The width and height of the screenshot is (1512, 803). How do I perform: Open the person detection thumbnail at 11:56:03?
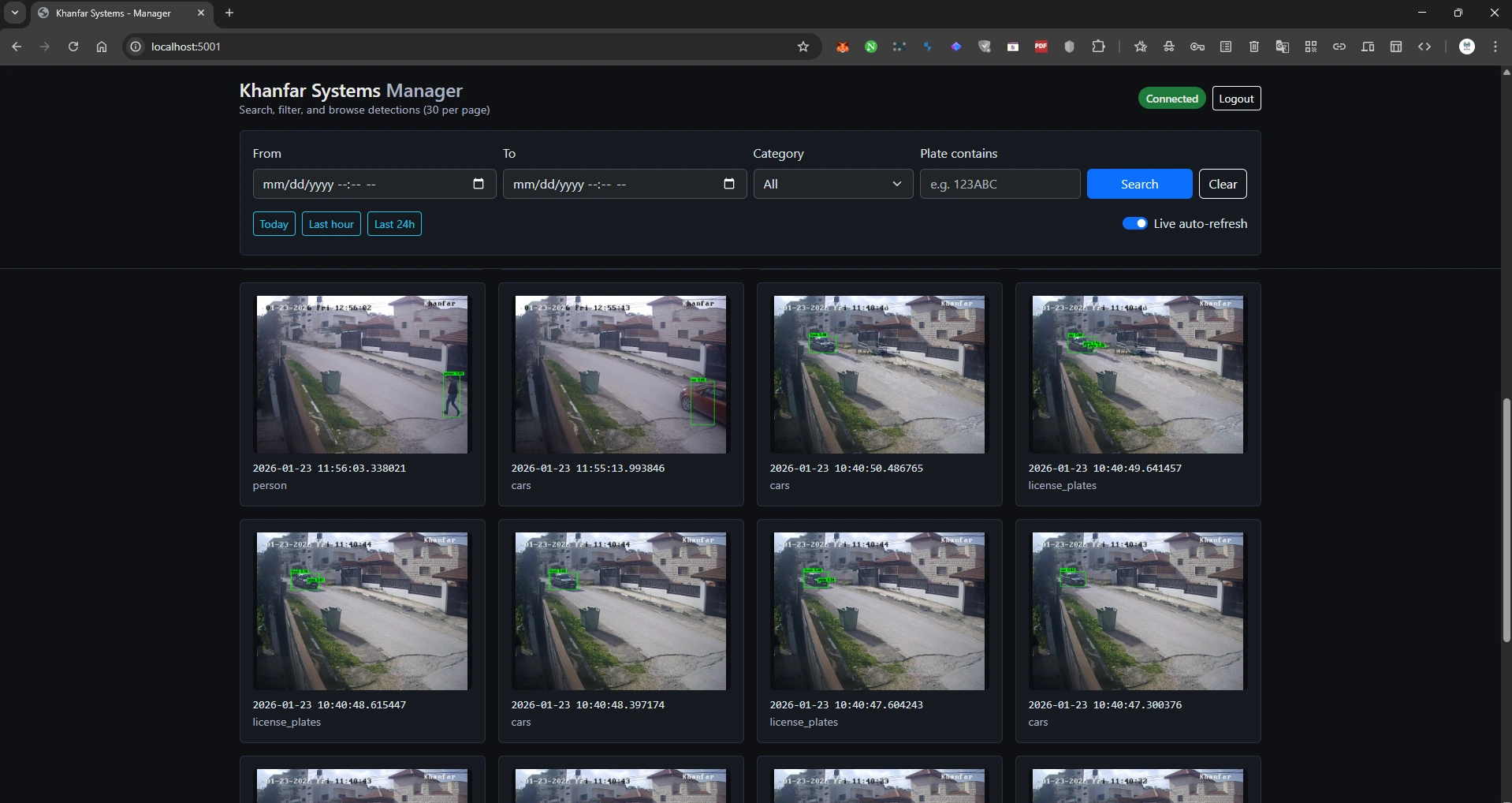(x=362, y=375)
